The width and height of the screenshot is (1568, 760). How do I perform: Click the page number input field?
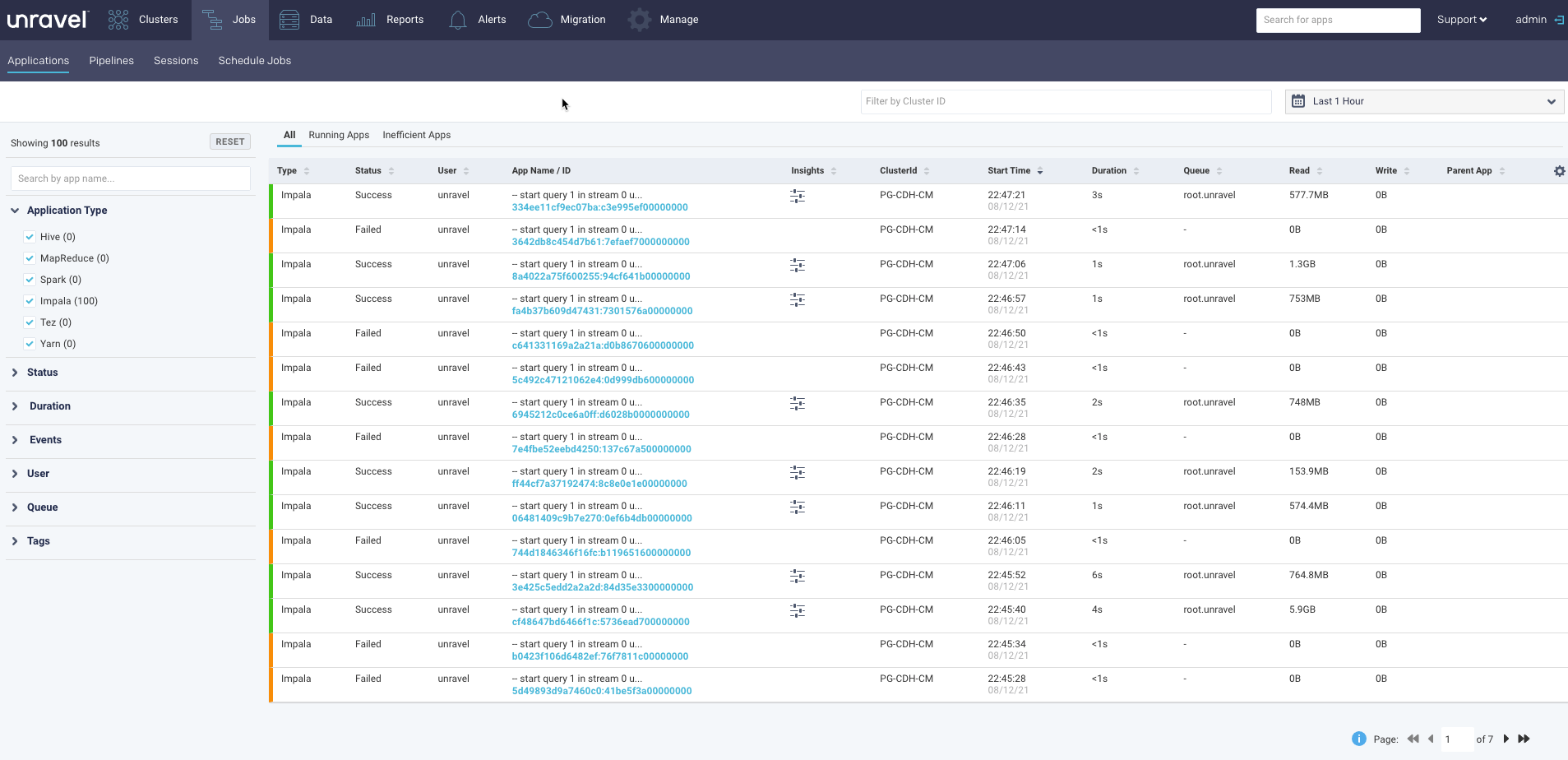click(1455, 739)
